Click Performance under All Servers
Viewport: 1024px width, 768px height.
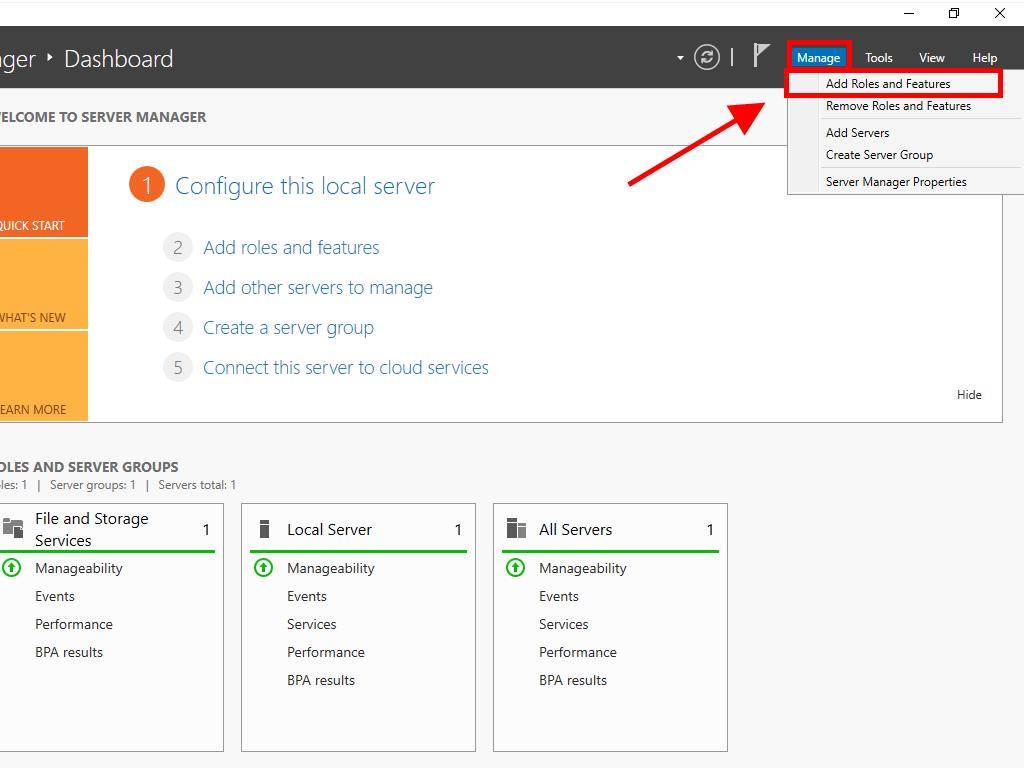click(x=578, y=652)
